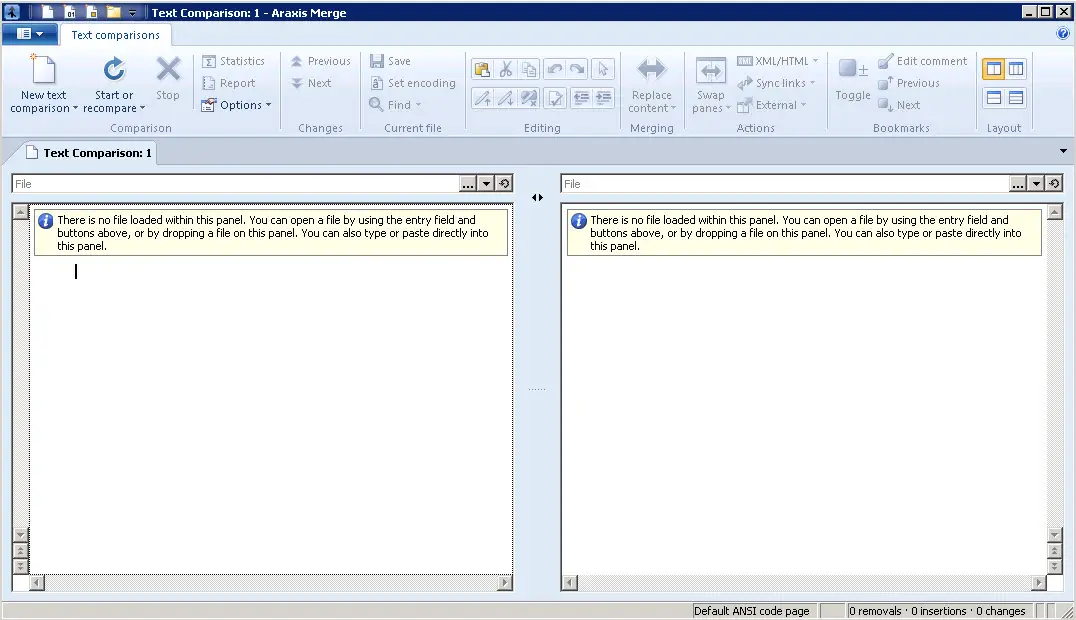Viewport: 1076px width, 620px height.
Task: Click Save in Current file group
Action: point(390,61)
